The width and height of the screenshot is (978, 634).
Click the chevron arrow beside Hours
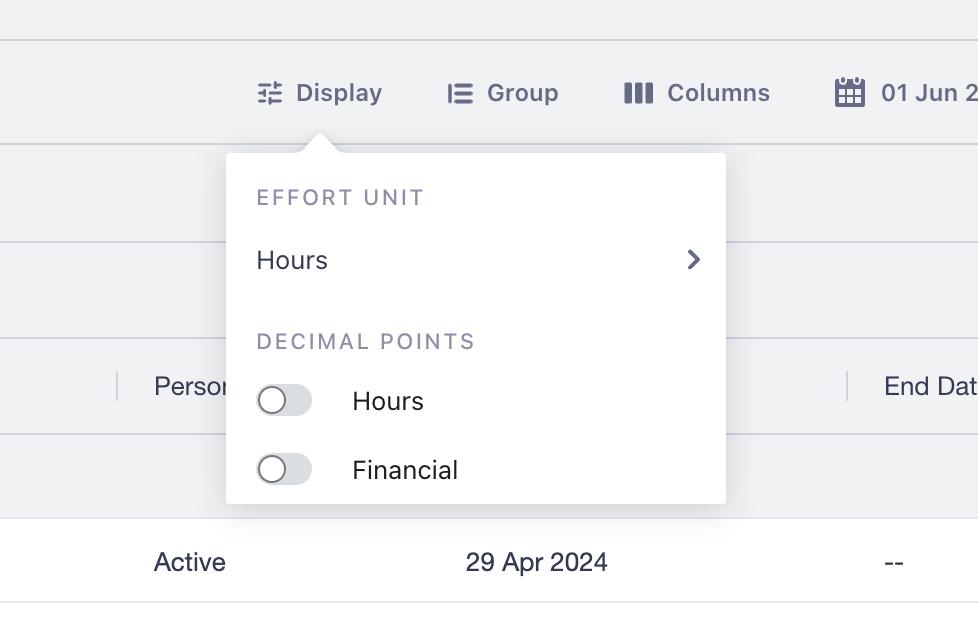[694, 260]
